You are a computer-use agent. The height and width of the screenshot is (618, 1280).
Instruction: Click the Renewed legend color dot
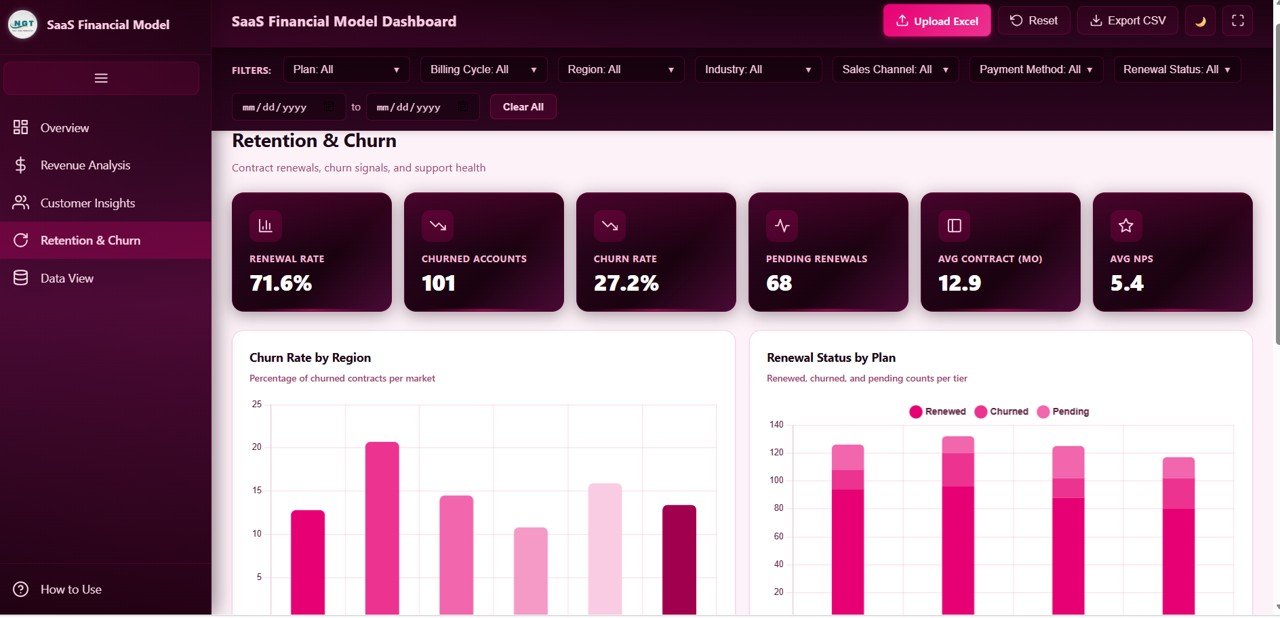click(x=916, y=411)
